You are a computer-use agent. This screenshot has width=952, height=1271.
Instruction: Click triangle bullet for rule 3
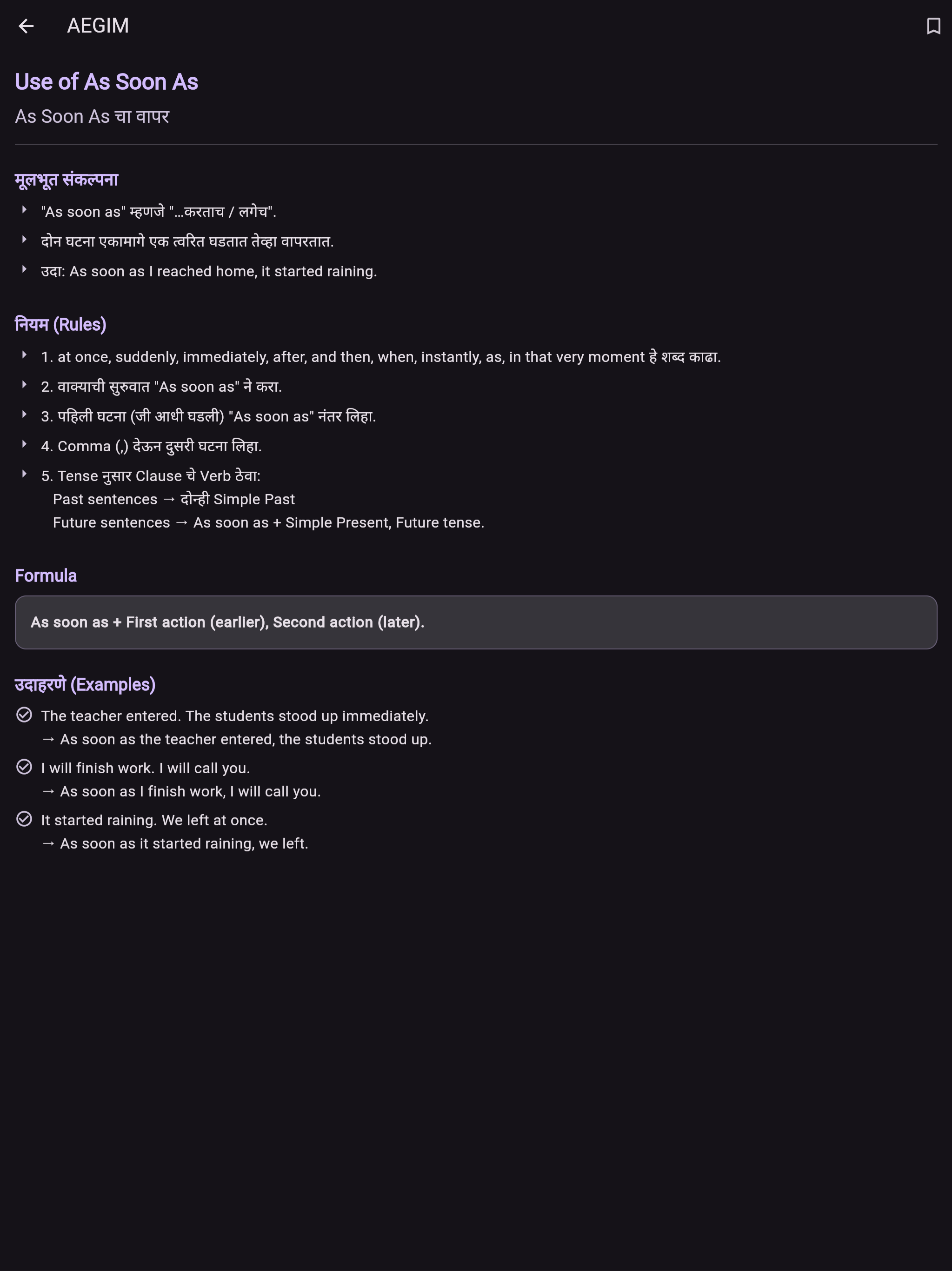24,414
